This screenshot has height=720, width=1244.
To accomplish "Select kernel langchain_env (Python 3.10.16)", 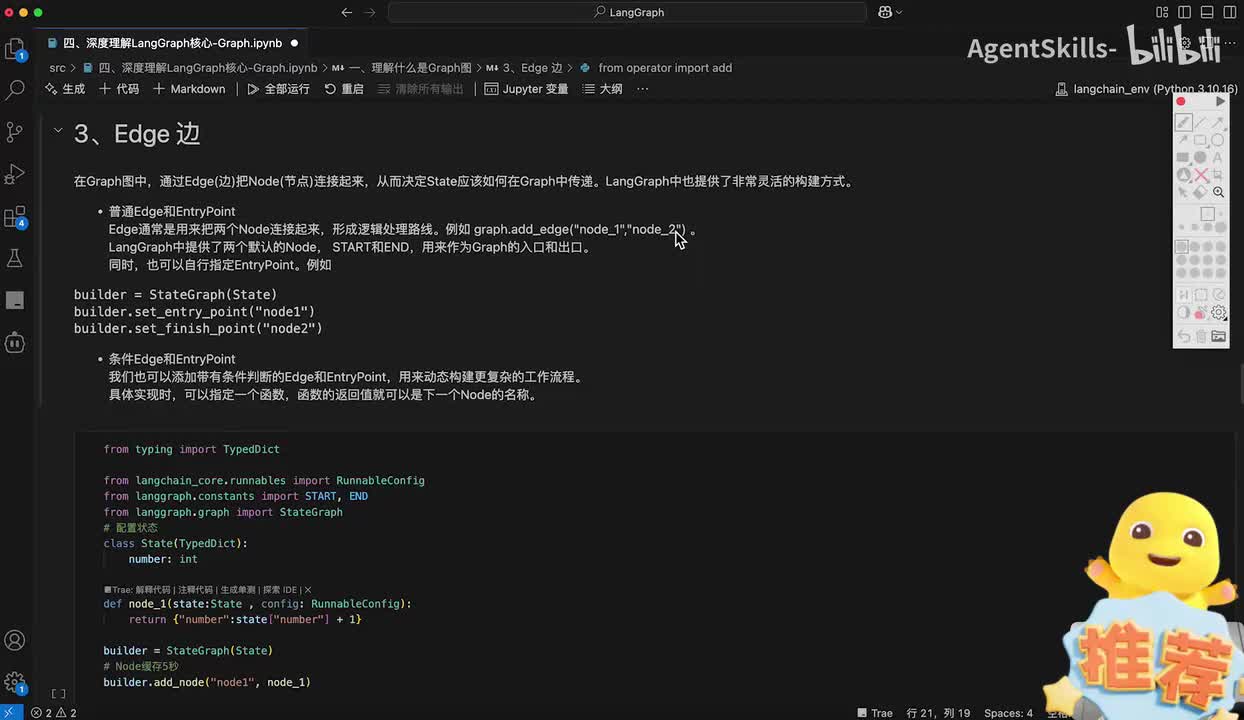I will click(x=1146, y=89).
